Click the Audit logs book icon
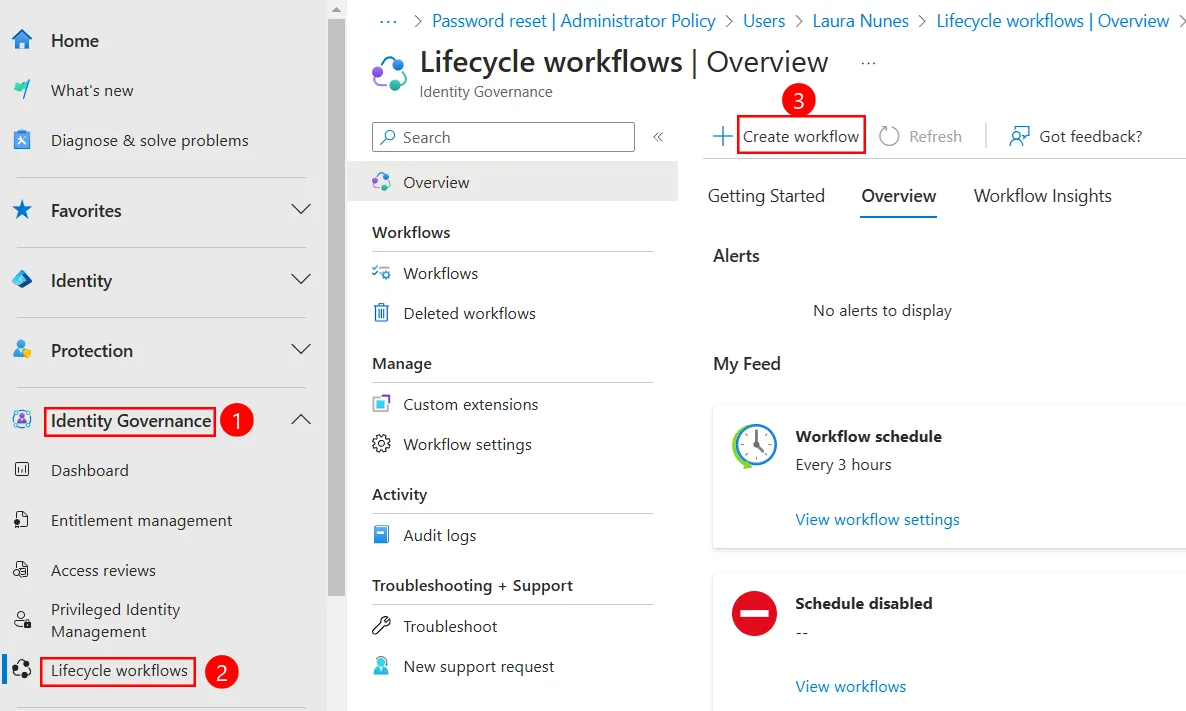Screen dimensions: 1186x711 coord(381,535)
